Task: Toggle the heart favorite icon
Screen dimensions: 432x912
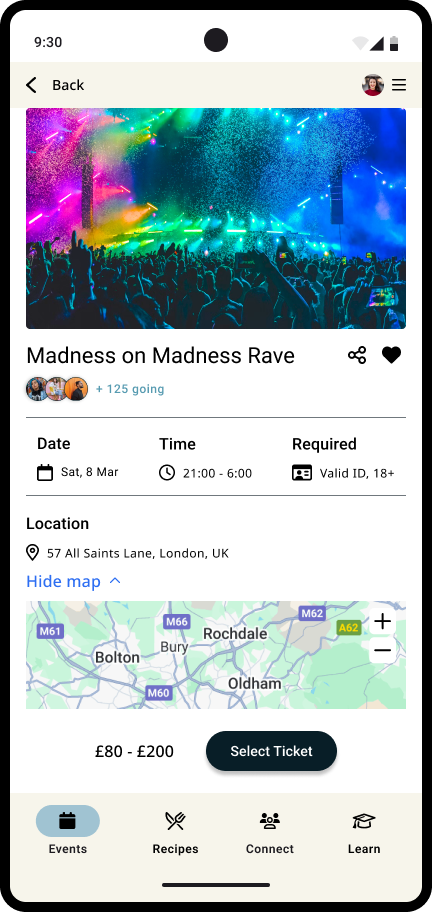Action: tap(391, 355)
